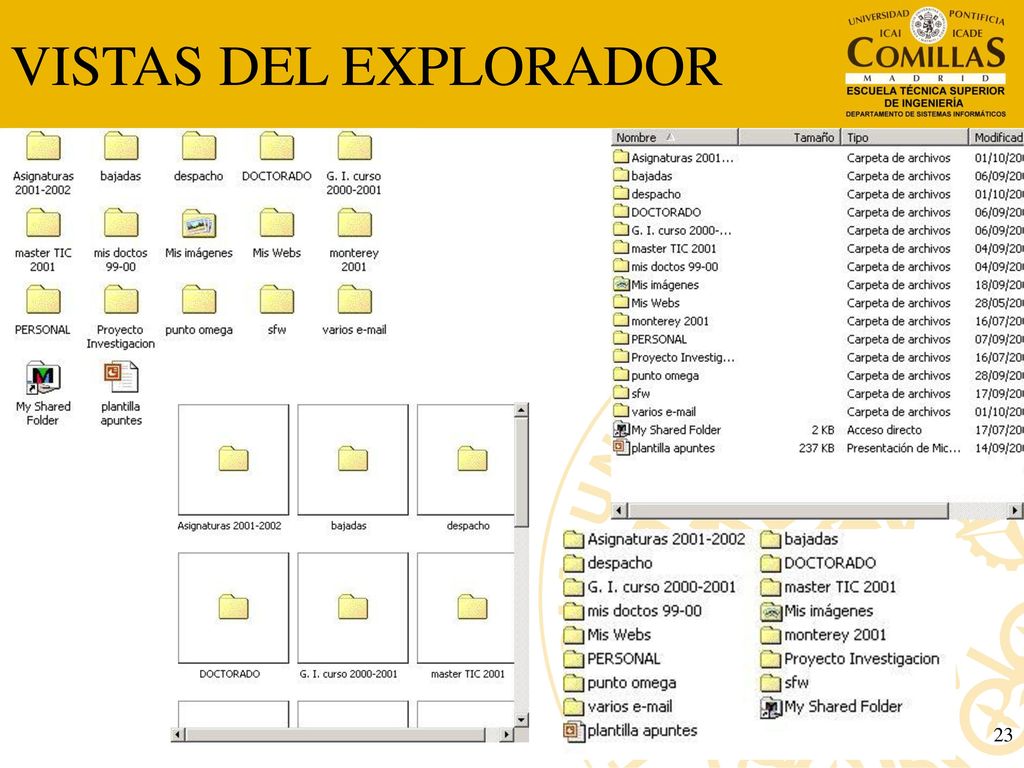The image size is (1024, 768).
Task: Select 'monterey 2001' row in details view
Action: (x=818, y=321)
